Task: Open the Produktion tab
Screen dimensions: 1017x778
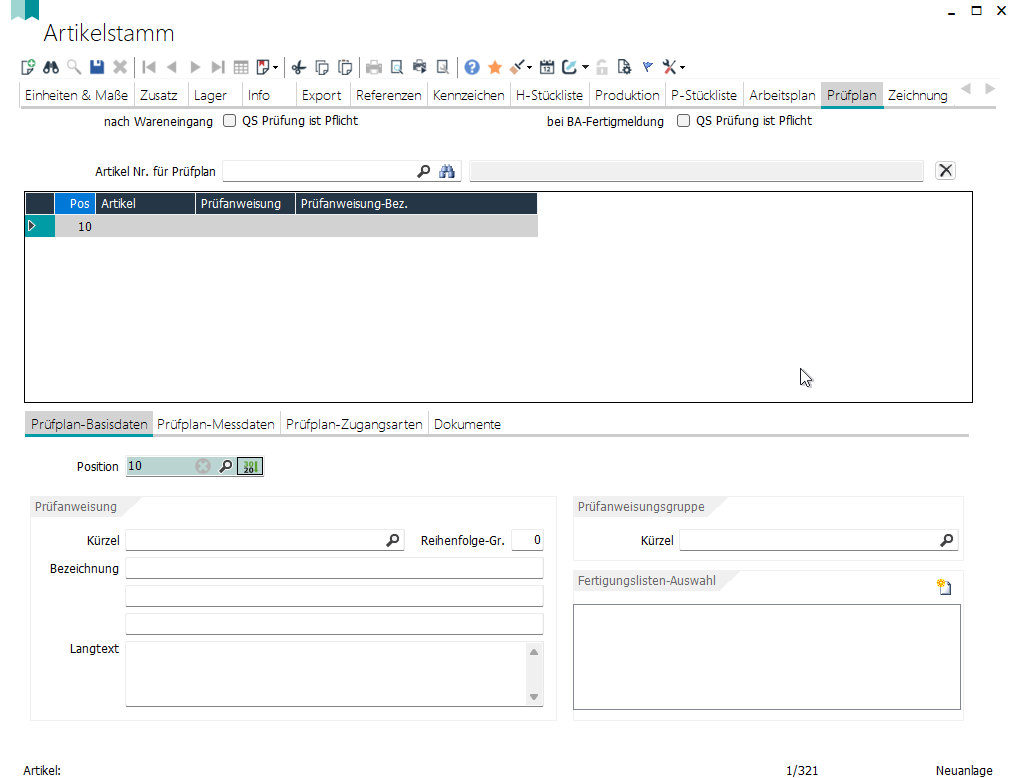Action: [x=627, y=95]
